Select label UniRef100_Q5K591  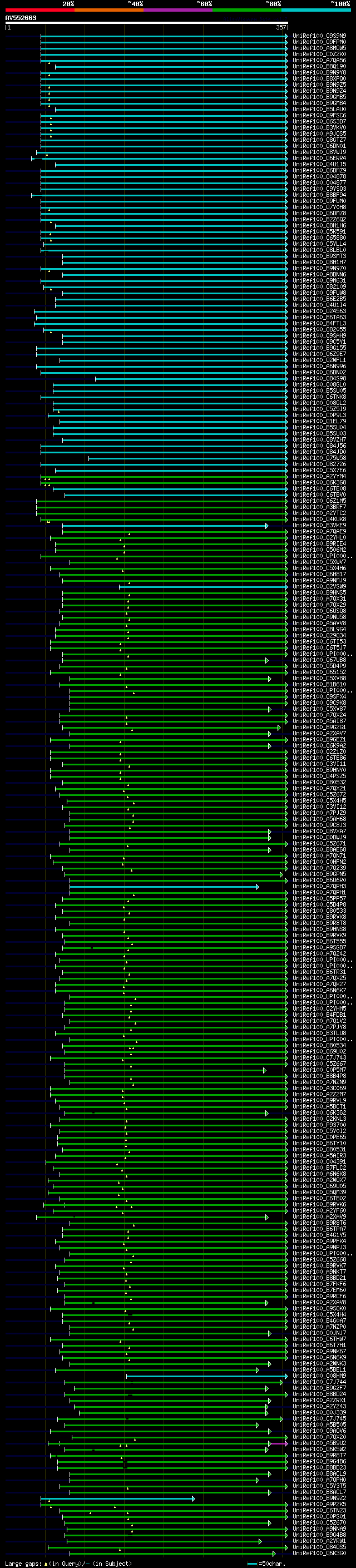point(319,232)
